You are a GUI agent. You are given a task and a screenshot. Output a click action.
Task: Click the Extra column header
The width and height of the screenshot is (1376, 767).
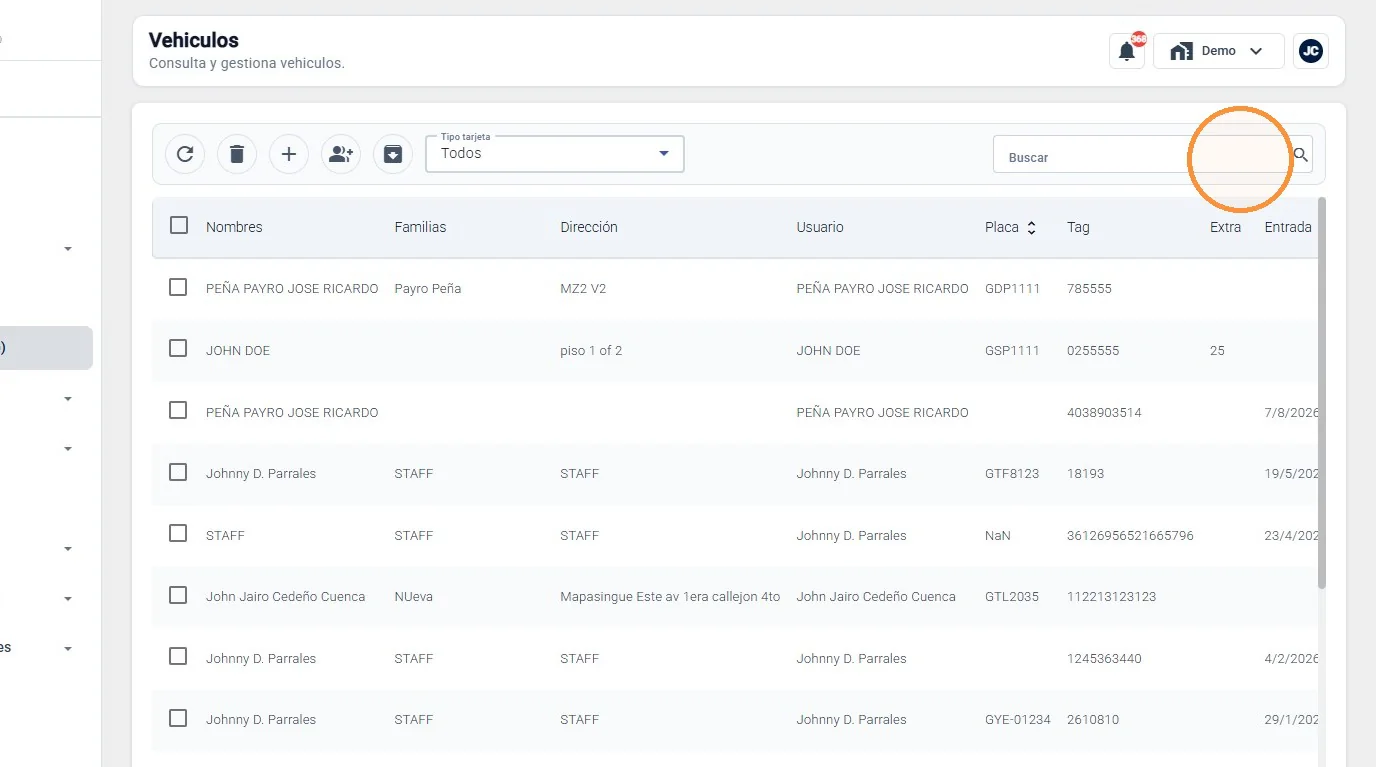tap(1225, 227)
